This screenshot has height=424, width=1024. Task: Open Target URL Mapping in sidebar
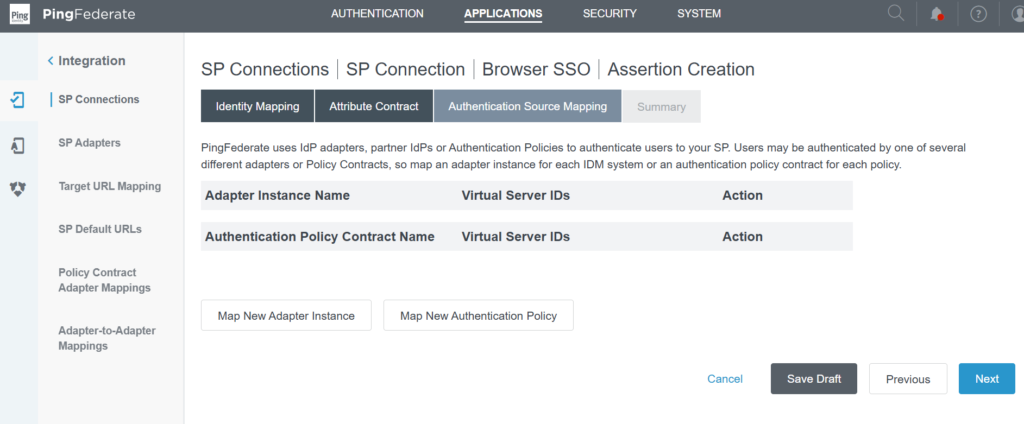[x=110, y=186]
